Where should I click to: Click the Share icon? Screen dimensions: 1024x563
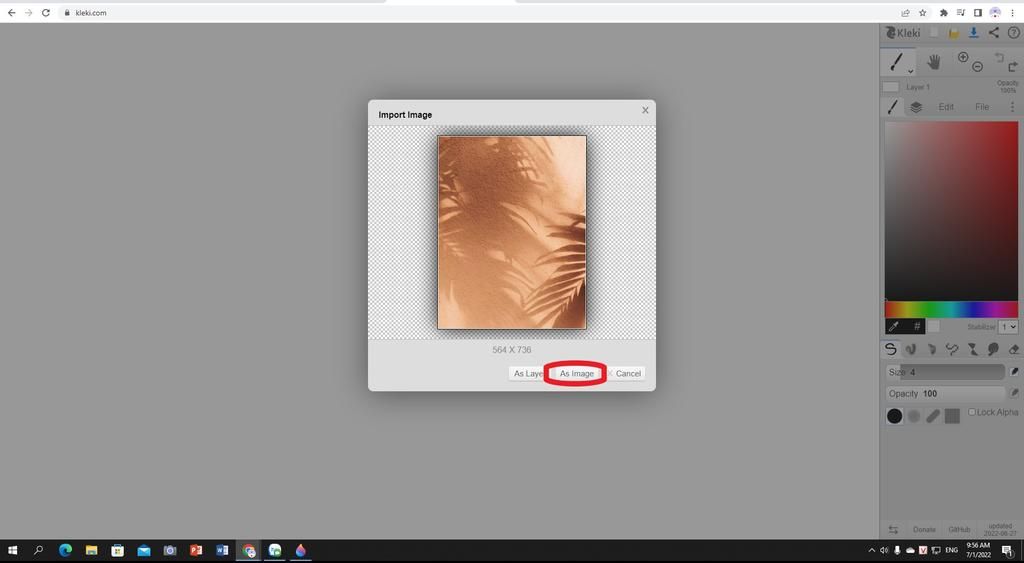click(x=993, y=33)
